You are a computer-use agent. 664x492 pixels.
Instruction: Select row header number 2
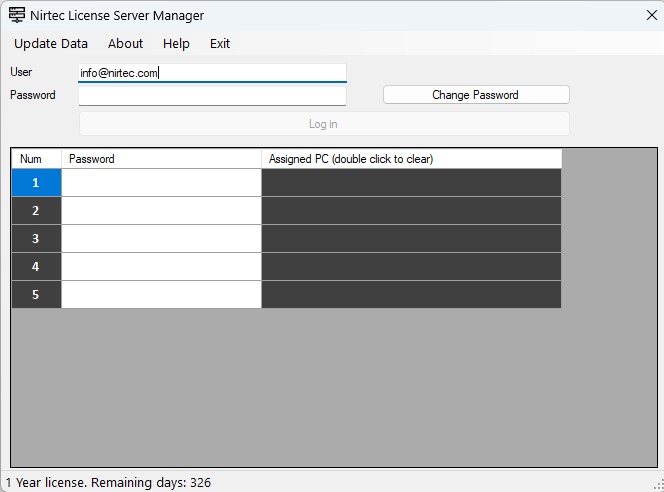tap(36, 210)
